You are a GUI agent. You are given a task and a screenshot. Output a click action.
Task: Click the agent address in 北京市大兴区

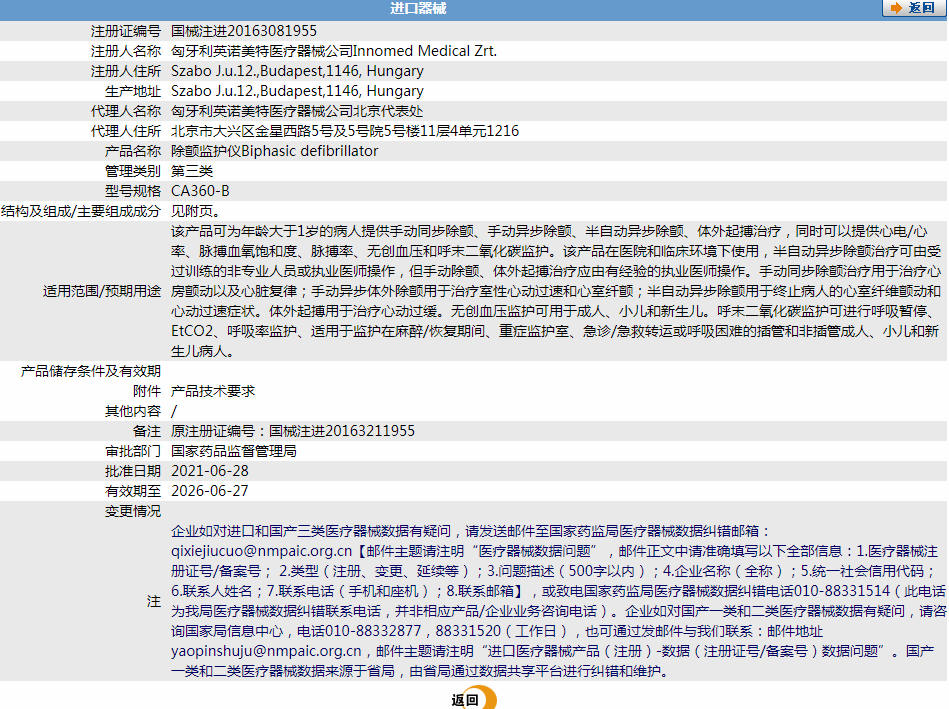point(345,131)
